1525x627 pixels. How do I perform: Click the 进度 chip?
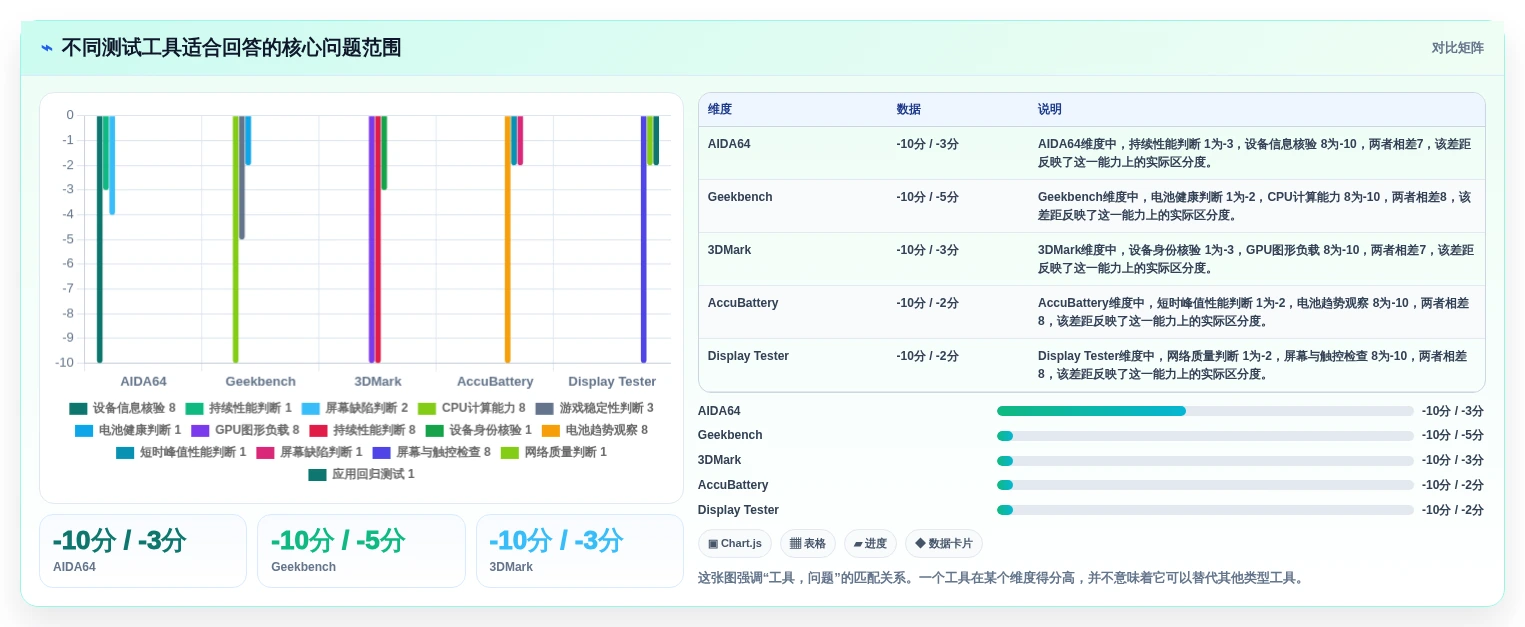point(870,543)
